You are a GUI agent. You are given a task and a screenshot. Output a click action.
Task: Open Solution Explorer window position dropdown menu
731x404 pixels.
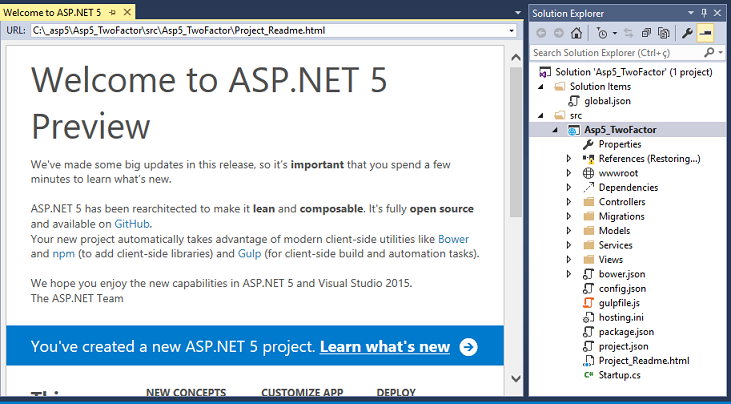691,13
